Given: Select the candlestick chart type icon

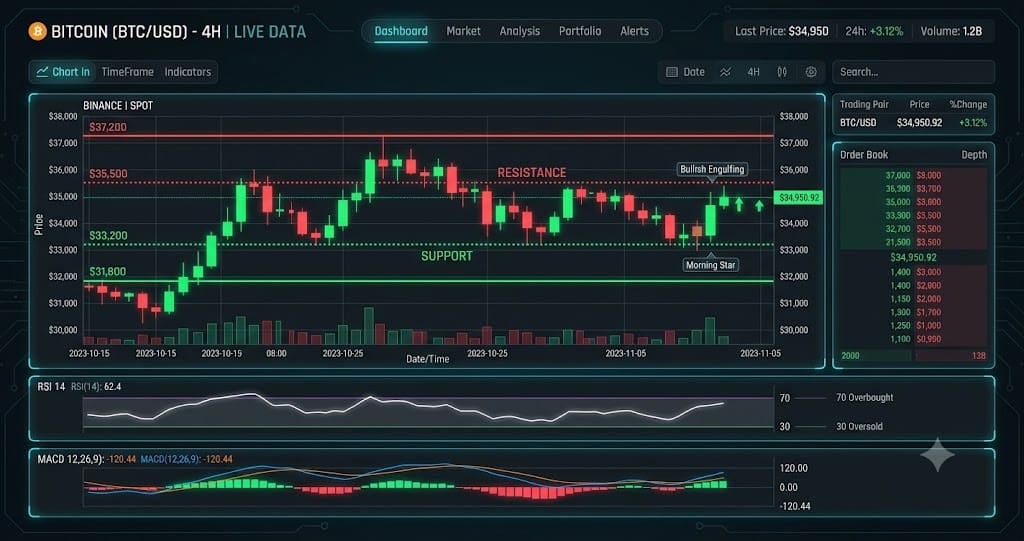Looking at the screenshot, I should (x=782, y=72).
